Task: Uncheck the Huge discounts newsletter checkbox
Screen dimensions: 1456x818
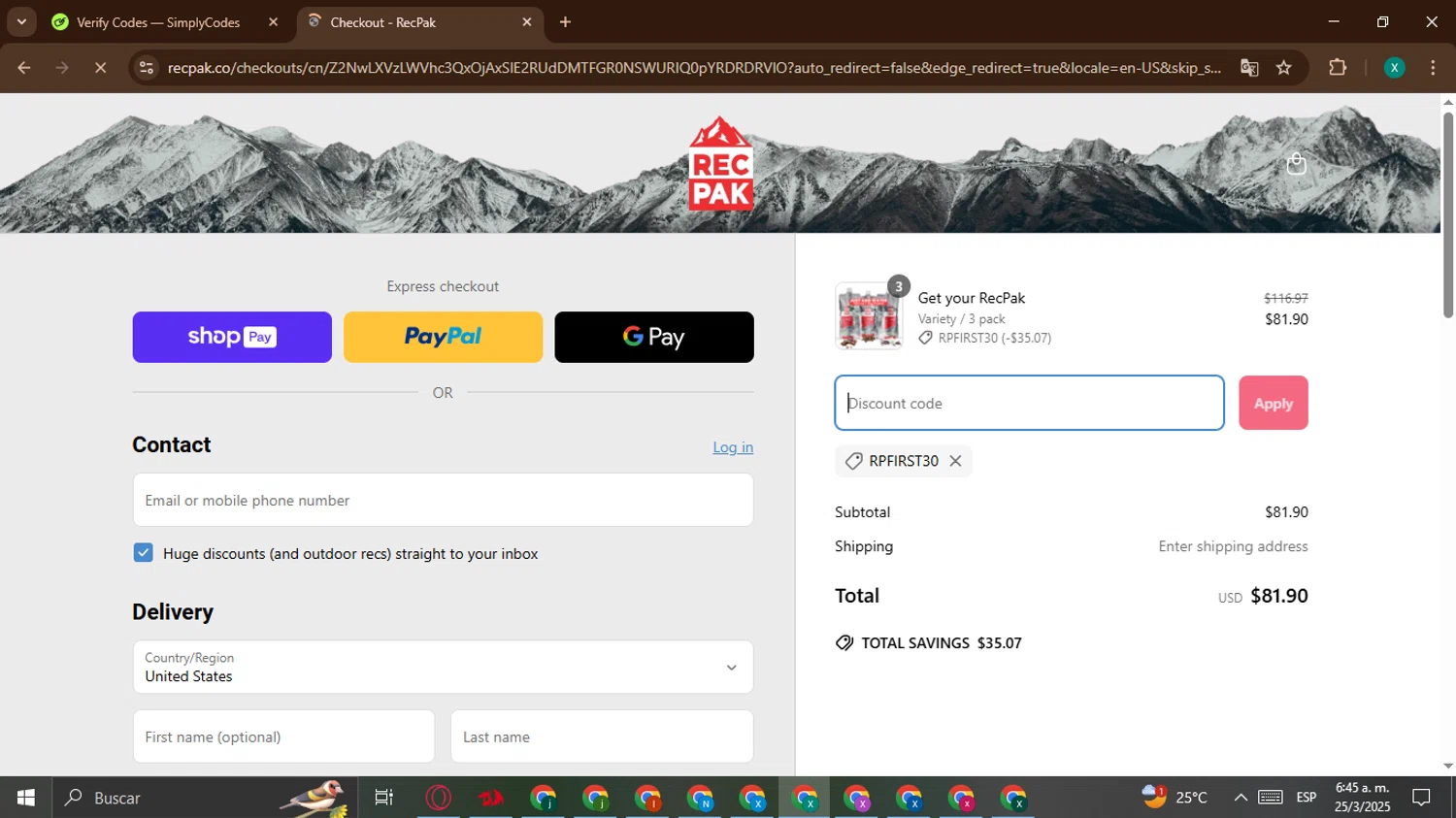Action: click(x=144, y=553)
